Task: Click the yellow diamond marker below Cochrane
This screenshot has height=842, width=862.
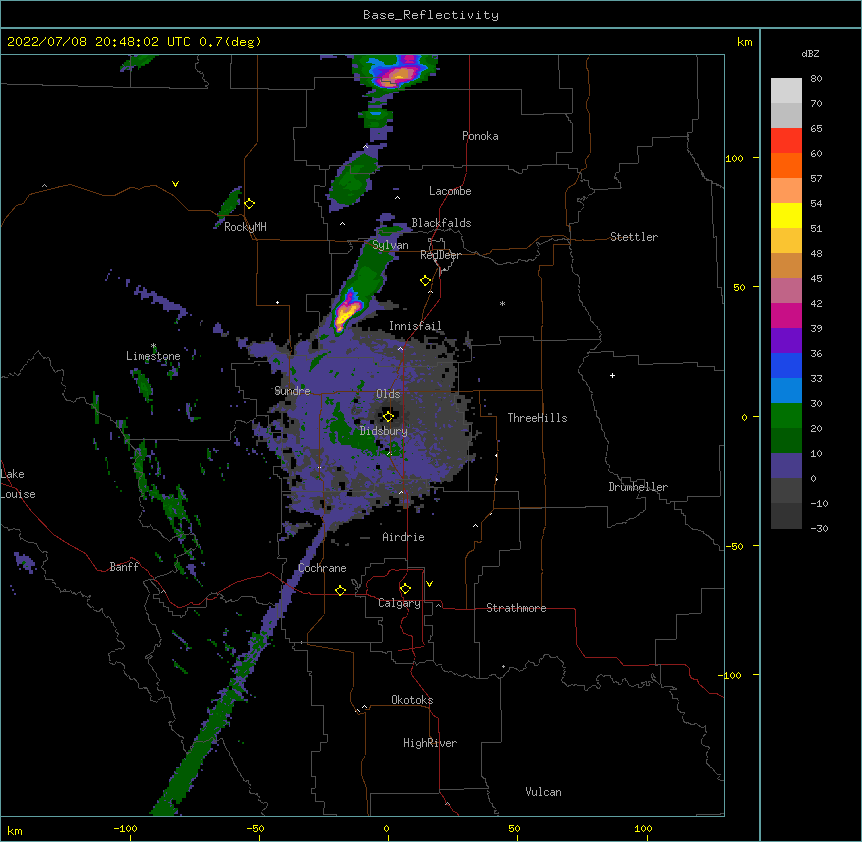Action: point(340,590)
